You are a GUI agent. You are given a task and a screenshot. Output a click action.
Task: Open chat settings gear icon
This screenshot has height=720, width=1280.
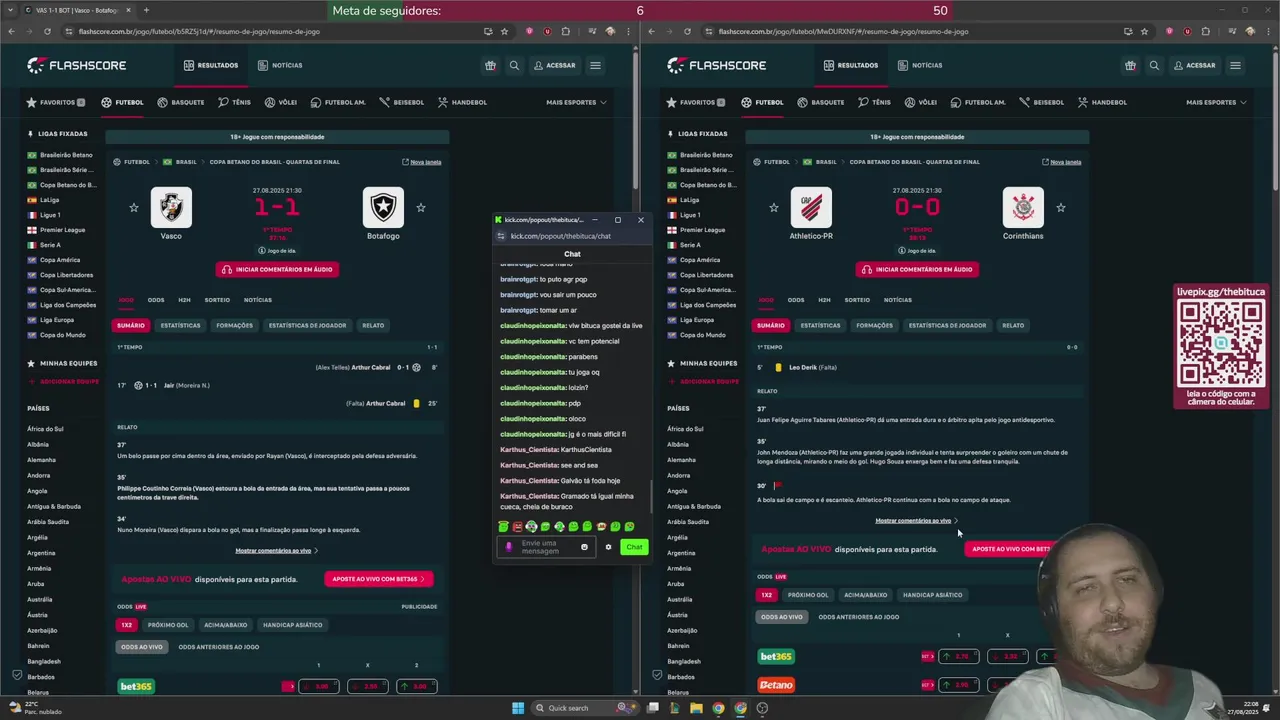point(608,547)
